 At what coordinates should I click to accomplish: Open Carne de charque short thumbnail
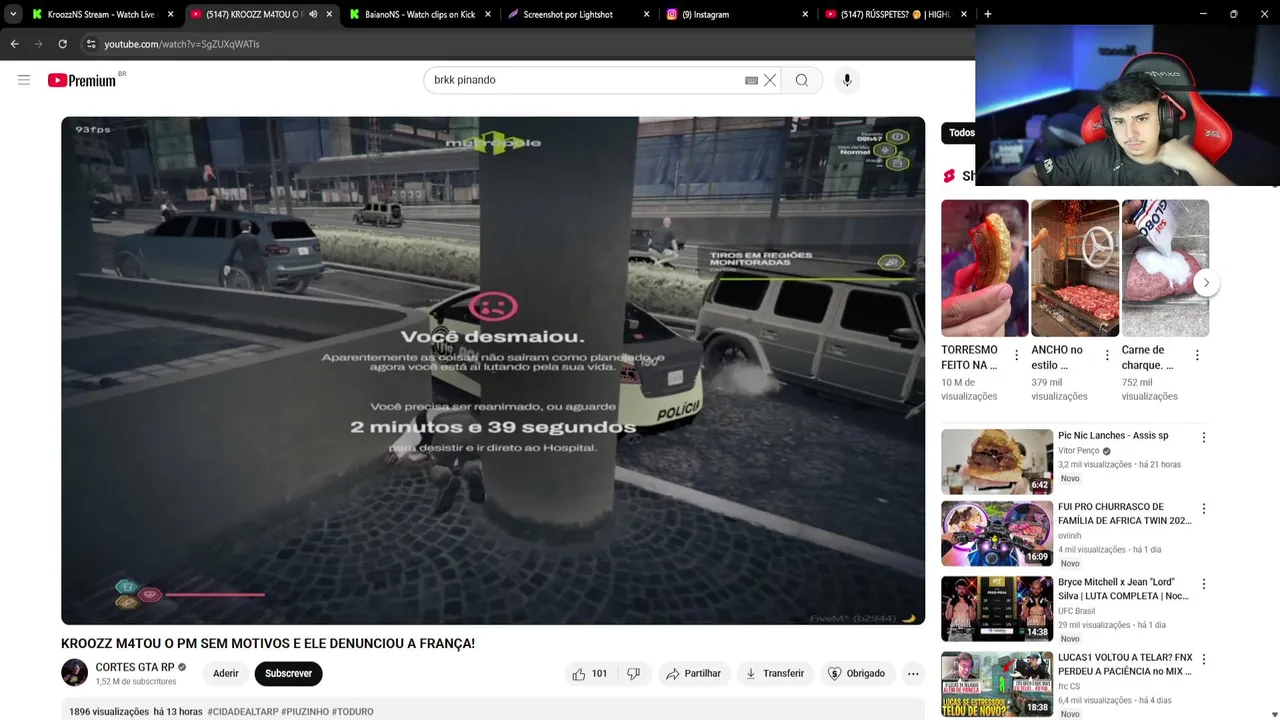(x=1165, y=268)
